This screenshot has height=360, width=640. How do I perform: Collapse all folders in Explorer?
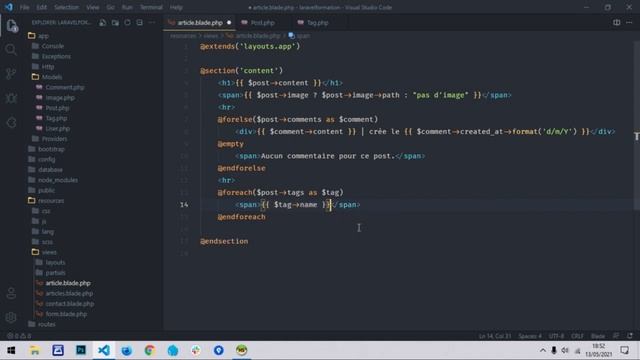140,22
